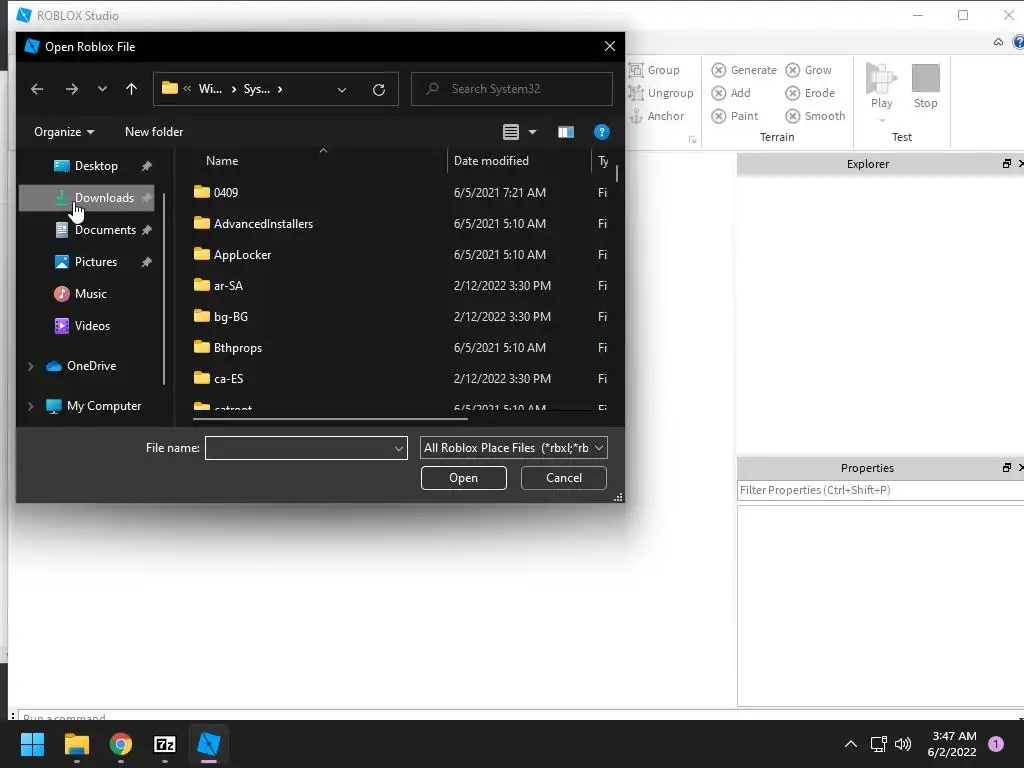Select Downloads in the navigation pane
Screen dimensions: 1024x768
coord(86,198)
